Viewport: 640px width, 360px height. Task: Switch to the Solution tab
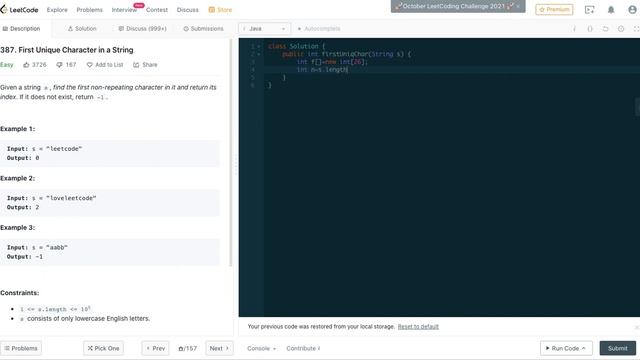point(82,29)
